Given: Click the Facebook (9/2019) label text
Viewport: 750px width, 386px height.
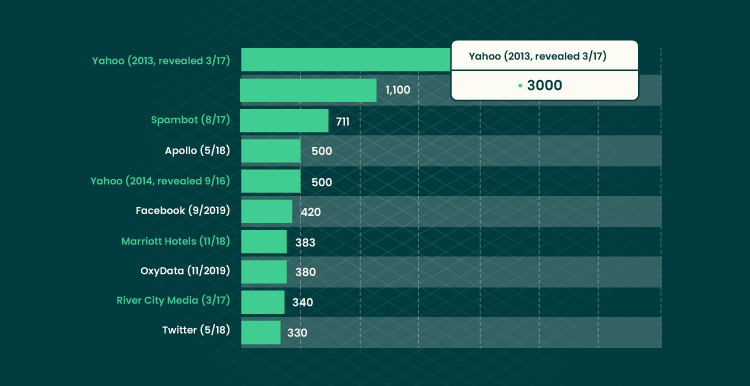Looking at the screenshot, I should pyautogui.click(x=183, y=211).
